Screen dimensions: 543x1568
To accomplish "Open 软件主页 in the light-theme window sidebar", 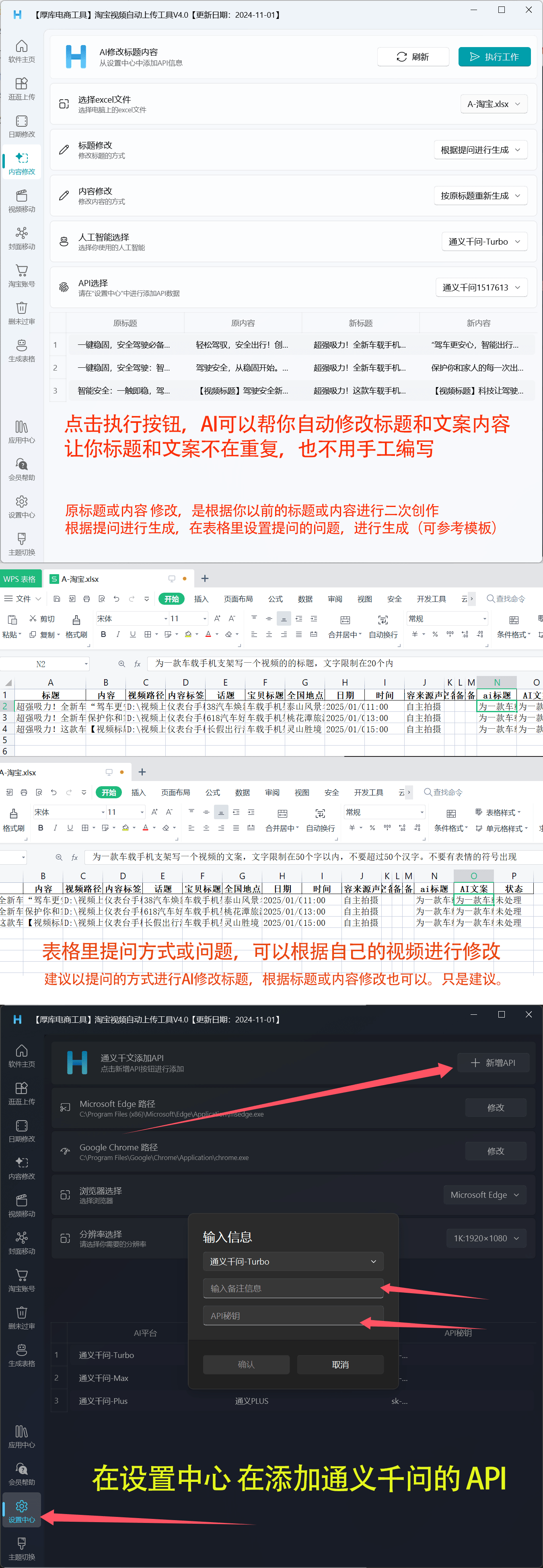I will [21, 51].
